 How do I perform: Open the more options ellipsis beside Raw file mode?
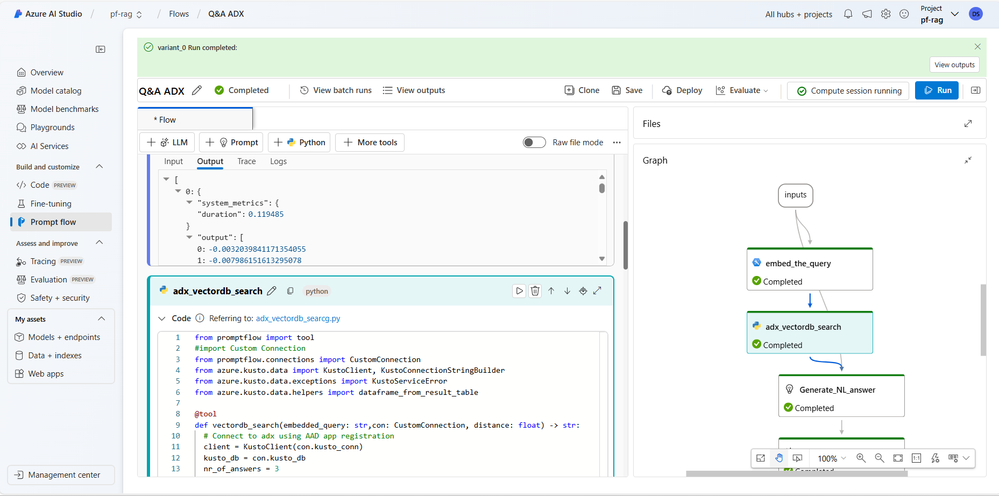point(616,143)
